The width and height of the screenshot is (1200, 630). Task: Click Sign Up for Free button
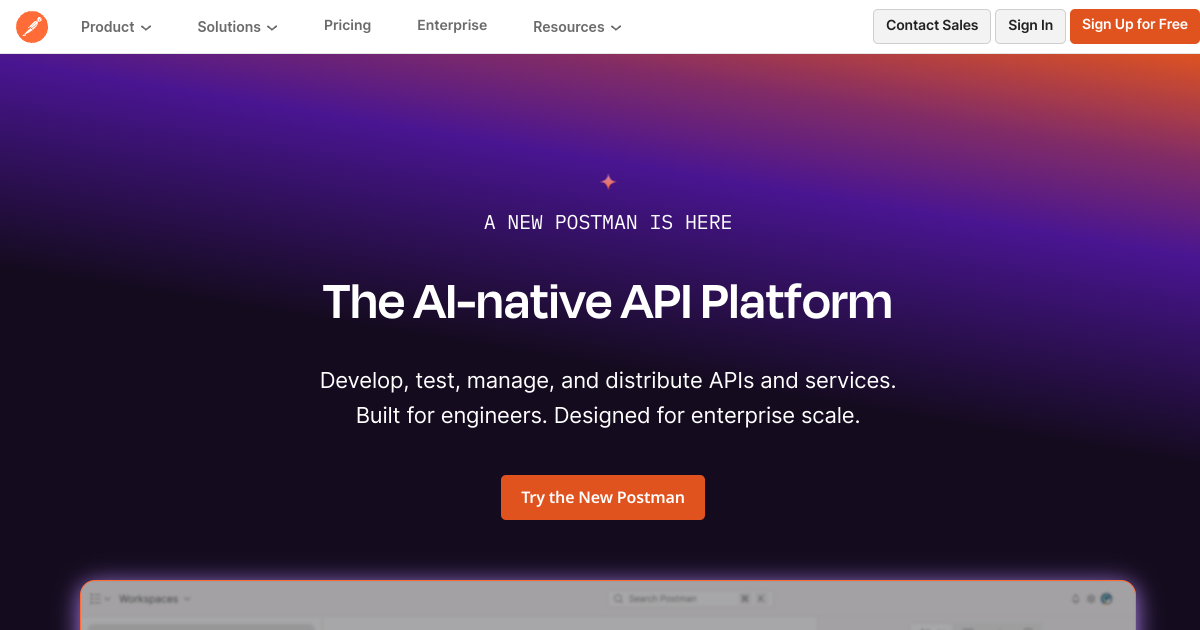pos(1134,25)
